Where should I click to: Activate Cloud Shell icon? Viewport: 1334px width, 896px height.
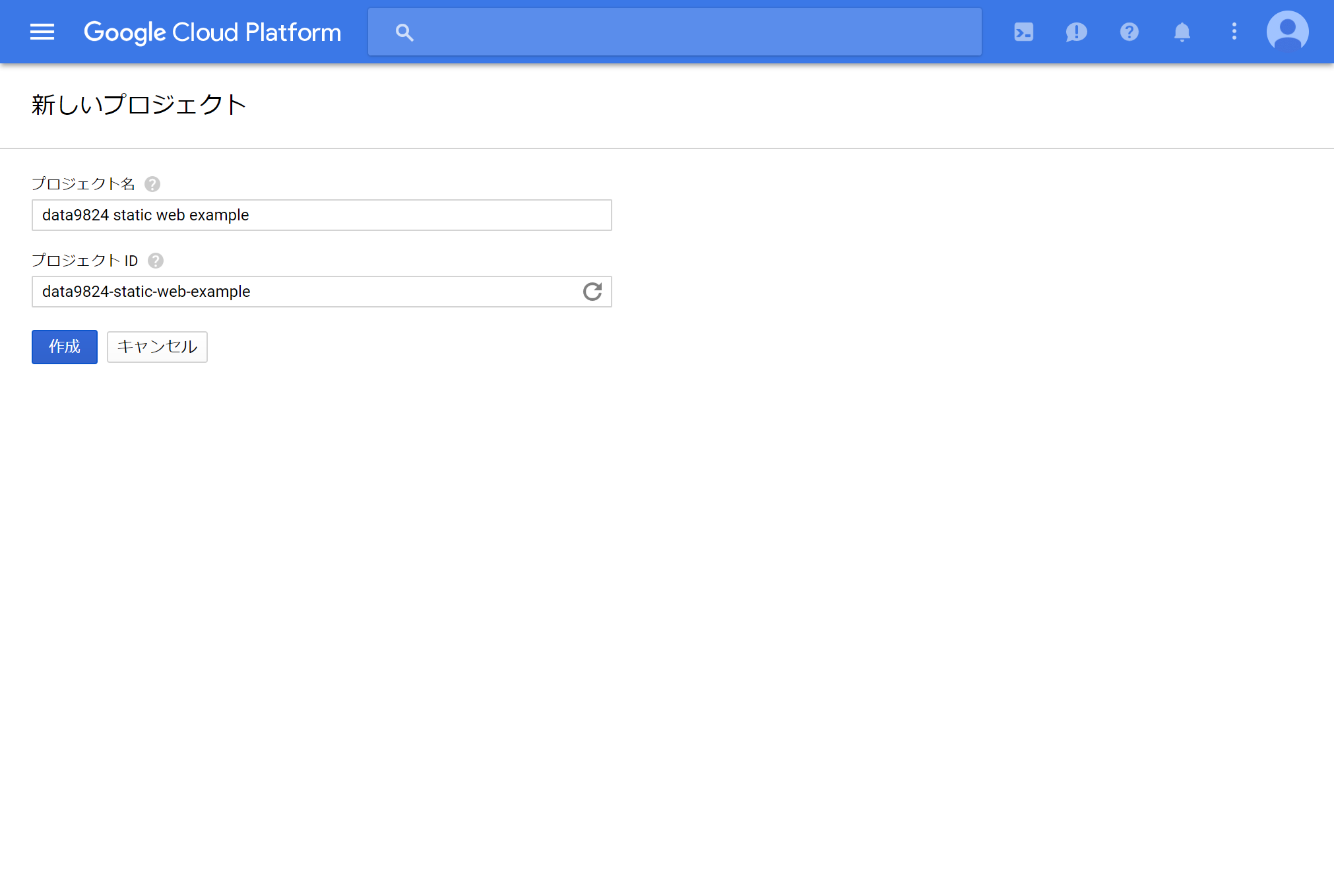click(1023, 32)
